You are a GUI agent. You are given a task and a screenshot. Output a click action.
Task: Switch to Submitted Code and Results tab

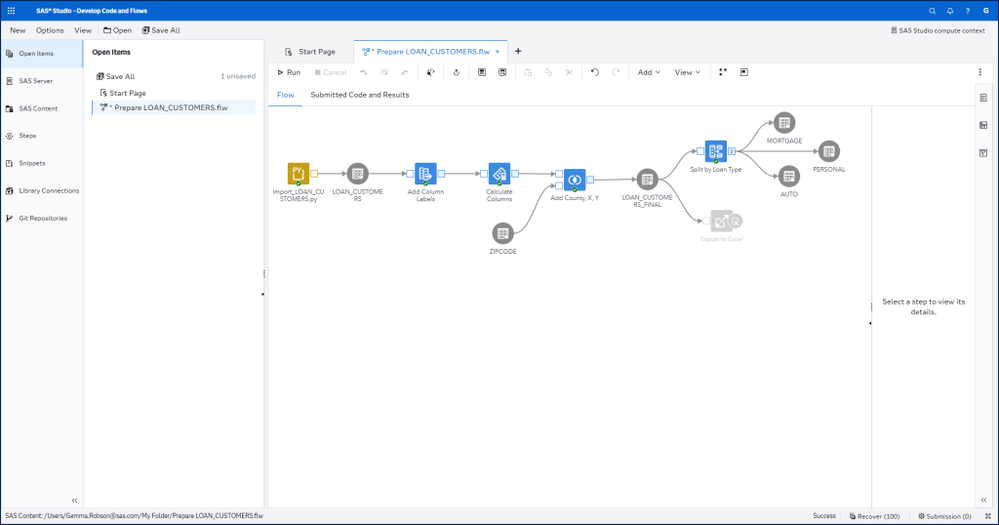point(359,95)
